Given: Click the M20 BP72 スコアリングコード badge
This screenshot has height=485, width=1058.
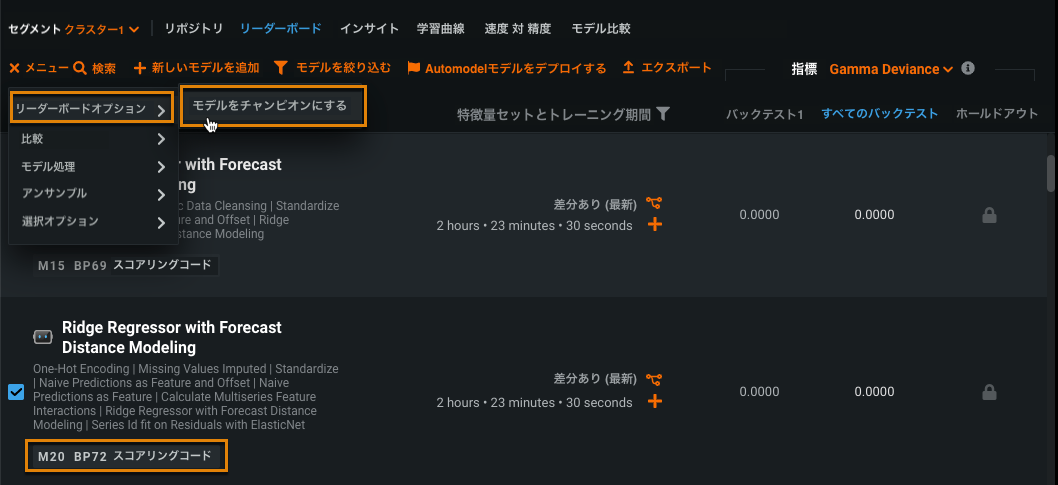Looking at the screenshot, I should point(126,457).
